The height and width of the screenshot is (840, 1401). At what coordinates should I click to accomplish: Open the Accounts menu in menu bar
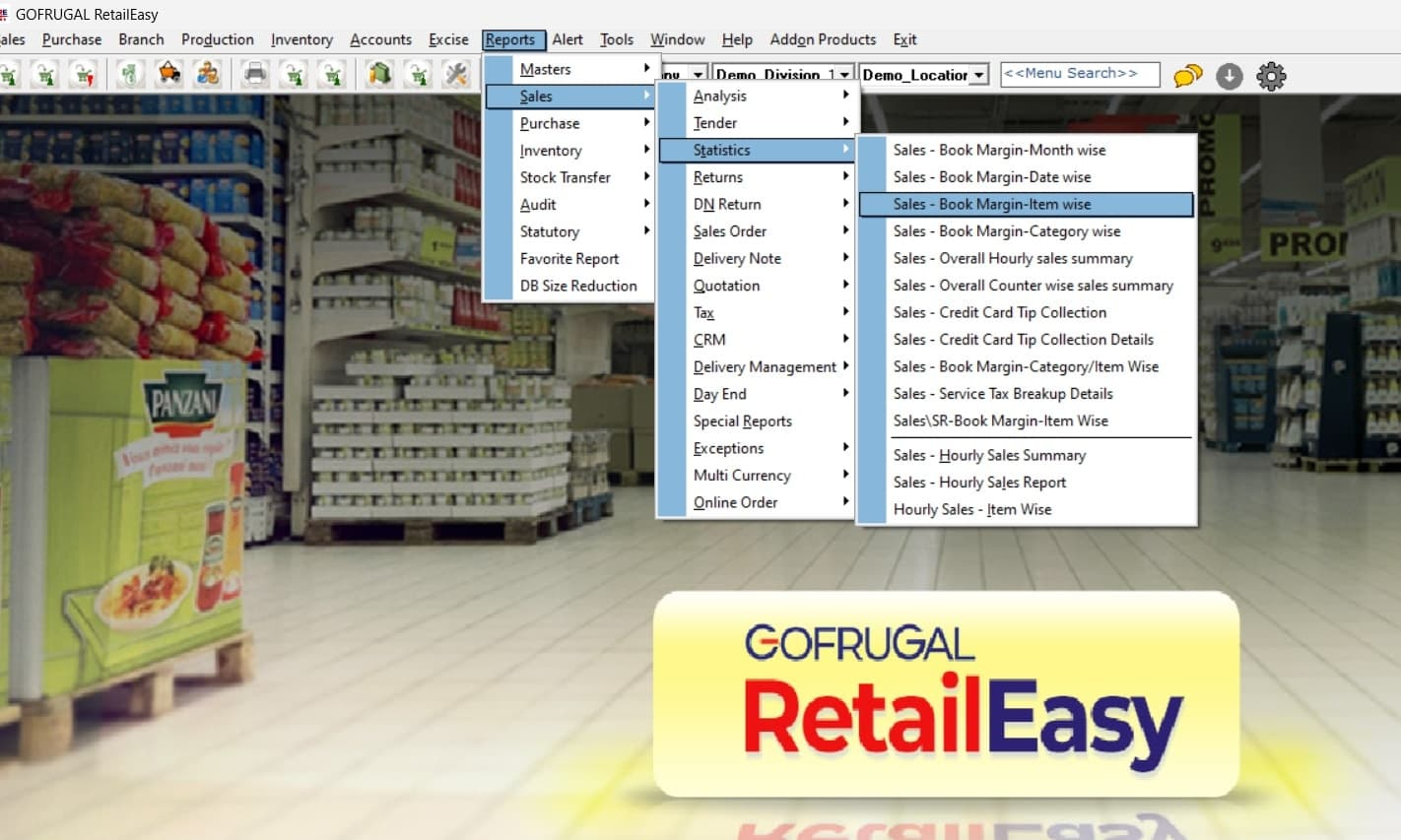tap(380, 39)
